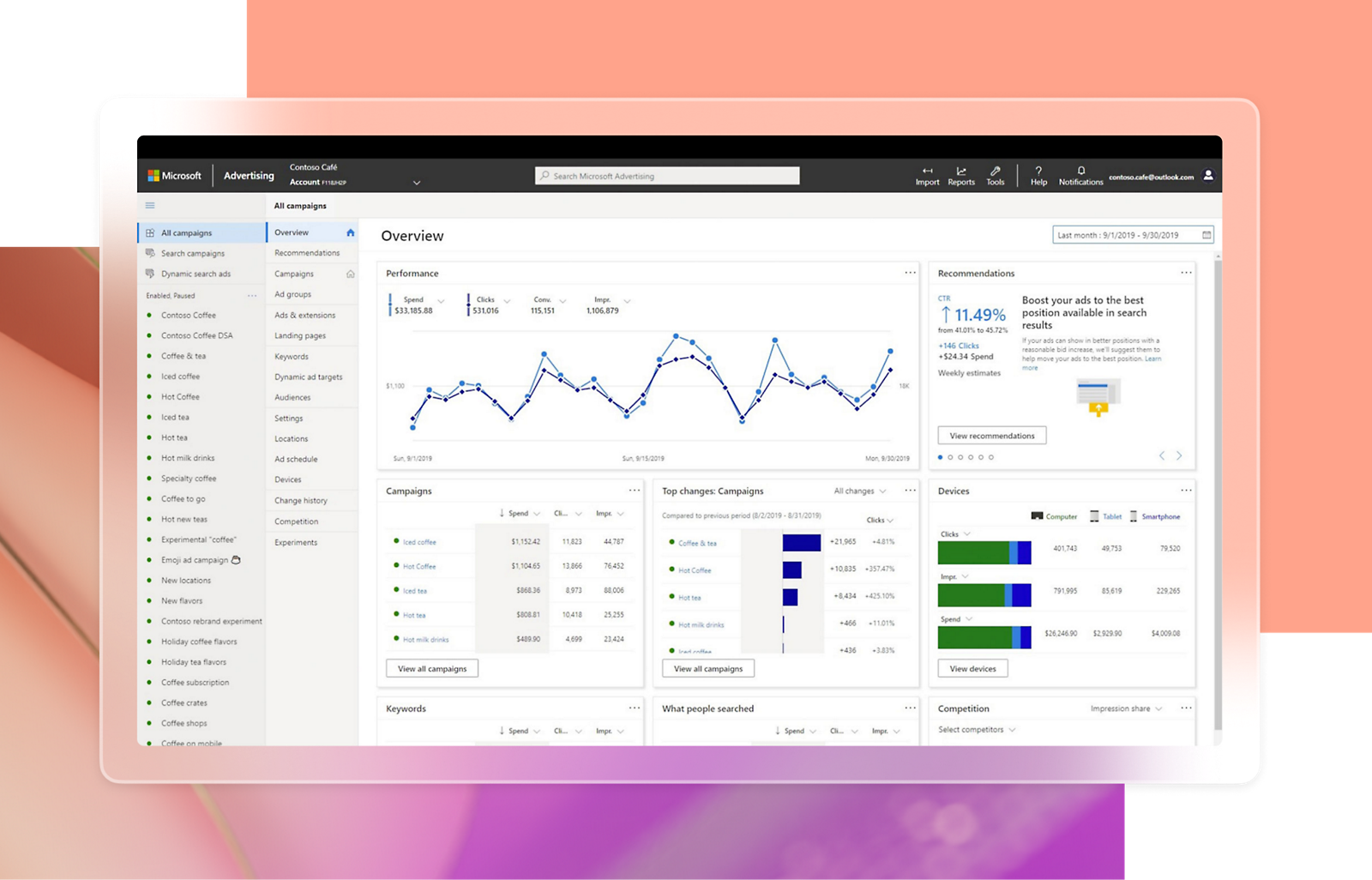Open the Import tool icon
Screen dimensions: 1372x880
[927, 171]
